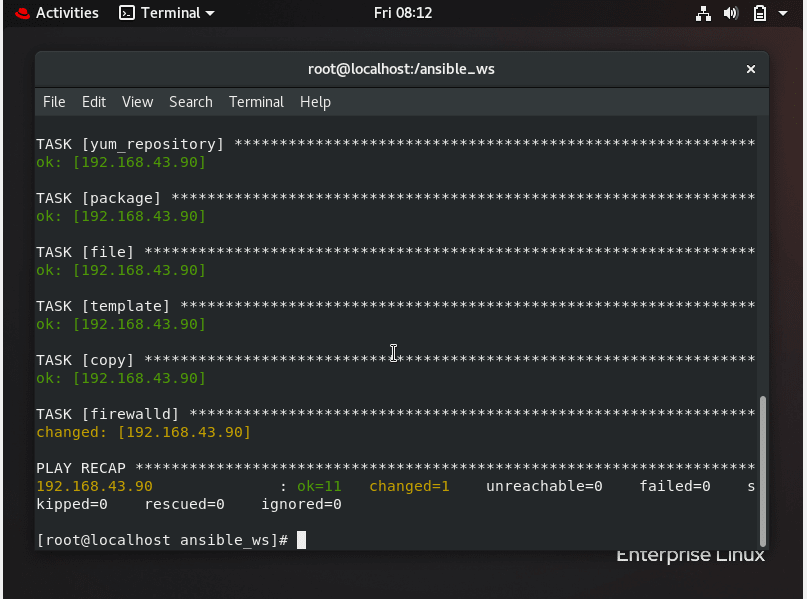Click the TASK [package] line

(395, 198)
